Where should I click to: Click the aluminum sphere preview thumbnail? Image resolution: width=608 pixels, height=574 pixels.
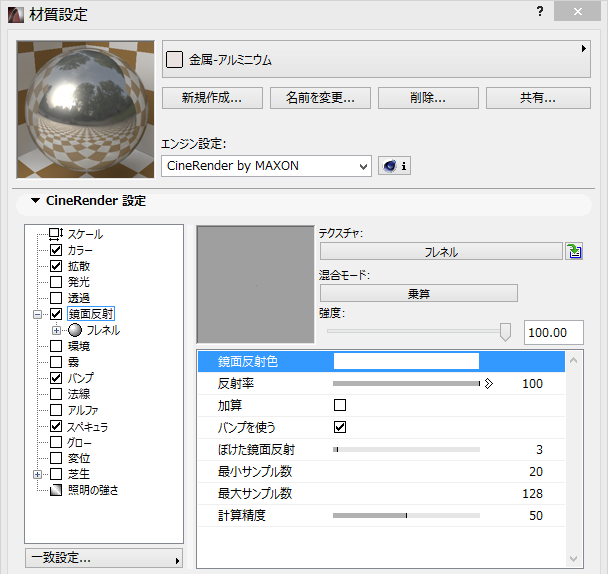[x=85, y=110]
